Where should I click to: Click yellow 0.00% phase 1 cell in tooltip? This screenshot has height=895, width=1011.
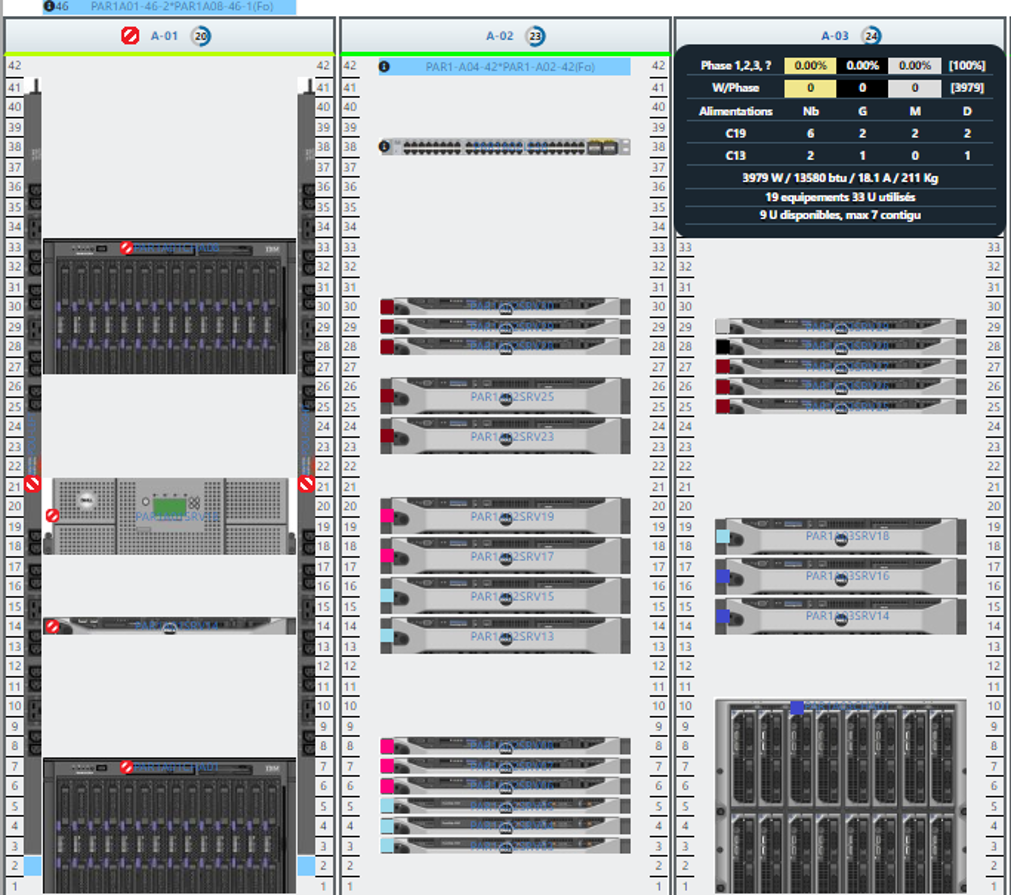coord(810,65)
